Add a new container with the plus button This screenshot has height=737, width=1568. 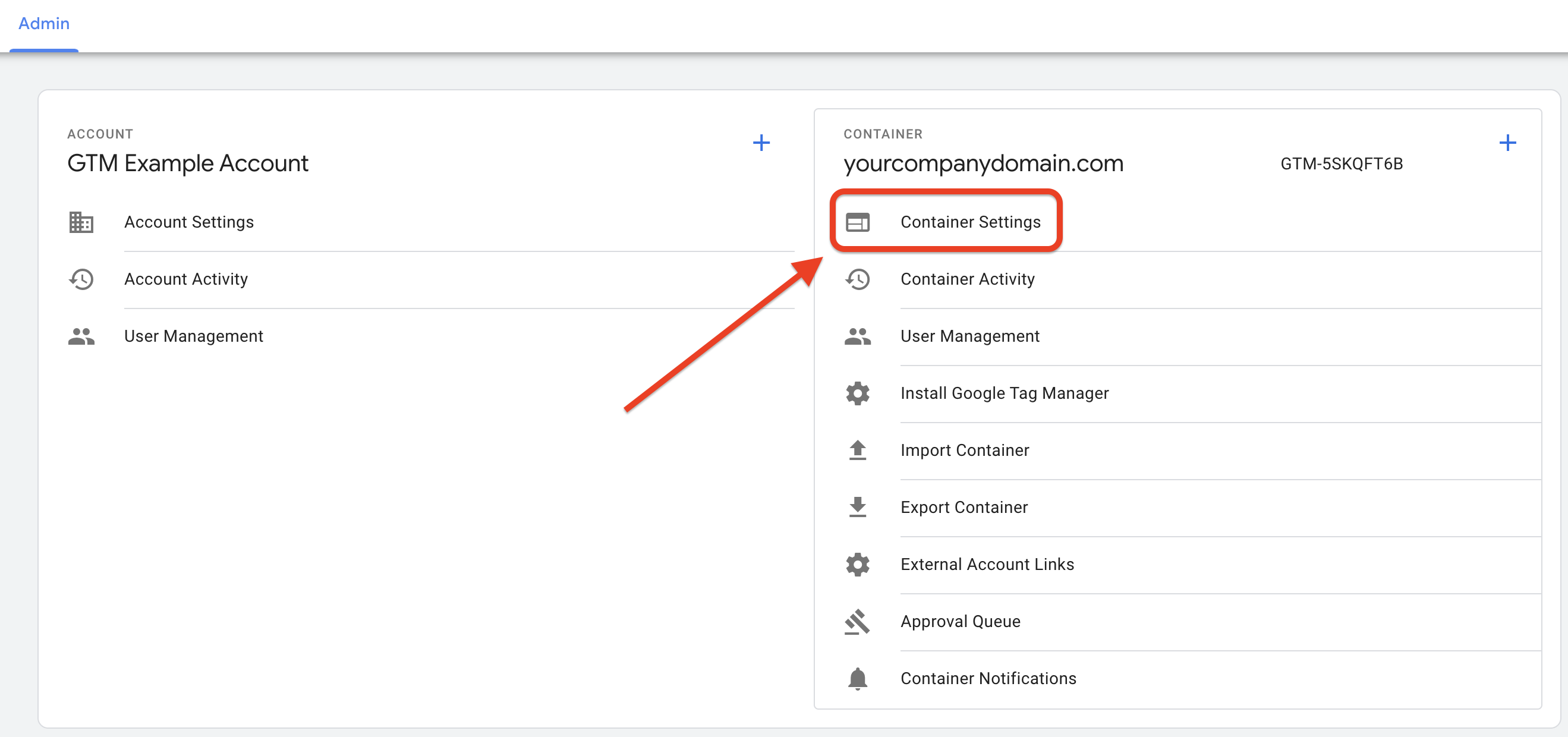1507,143
